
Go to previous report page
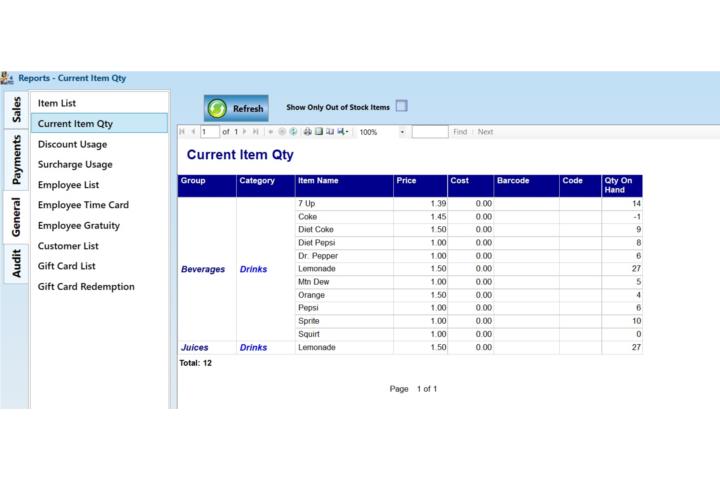coord(193,132)
